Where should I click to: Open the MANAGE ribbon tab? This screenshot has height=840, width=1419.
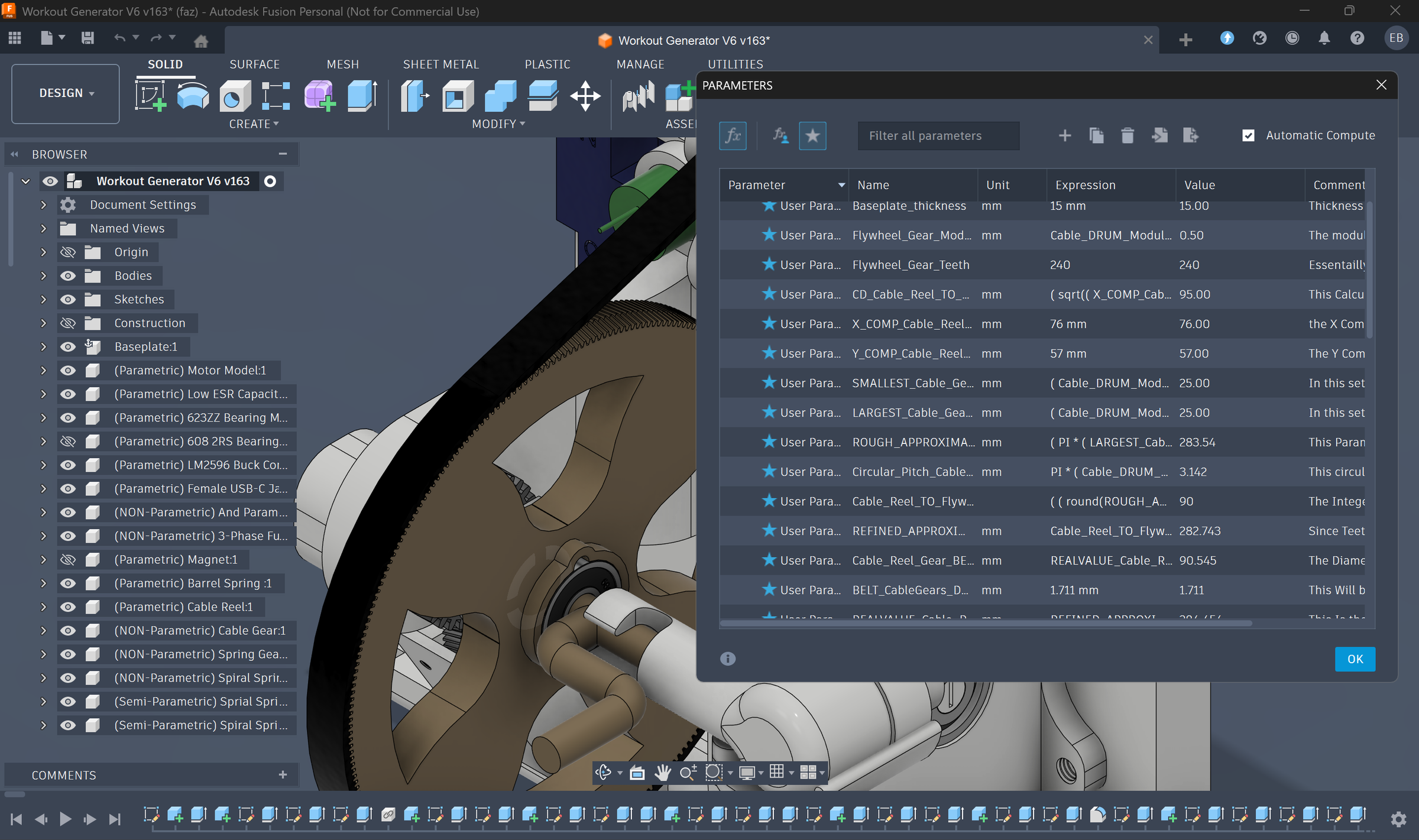point(640,64)
